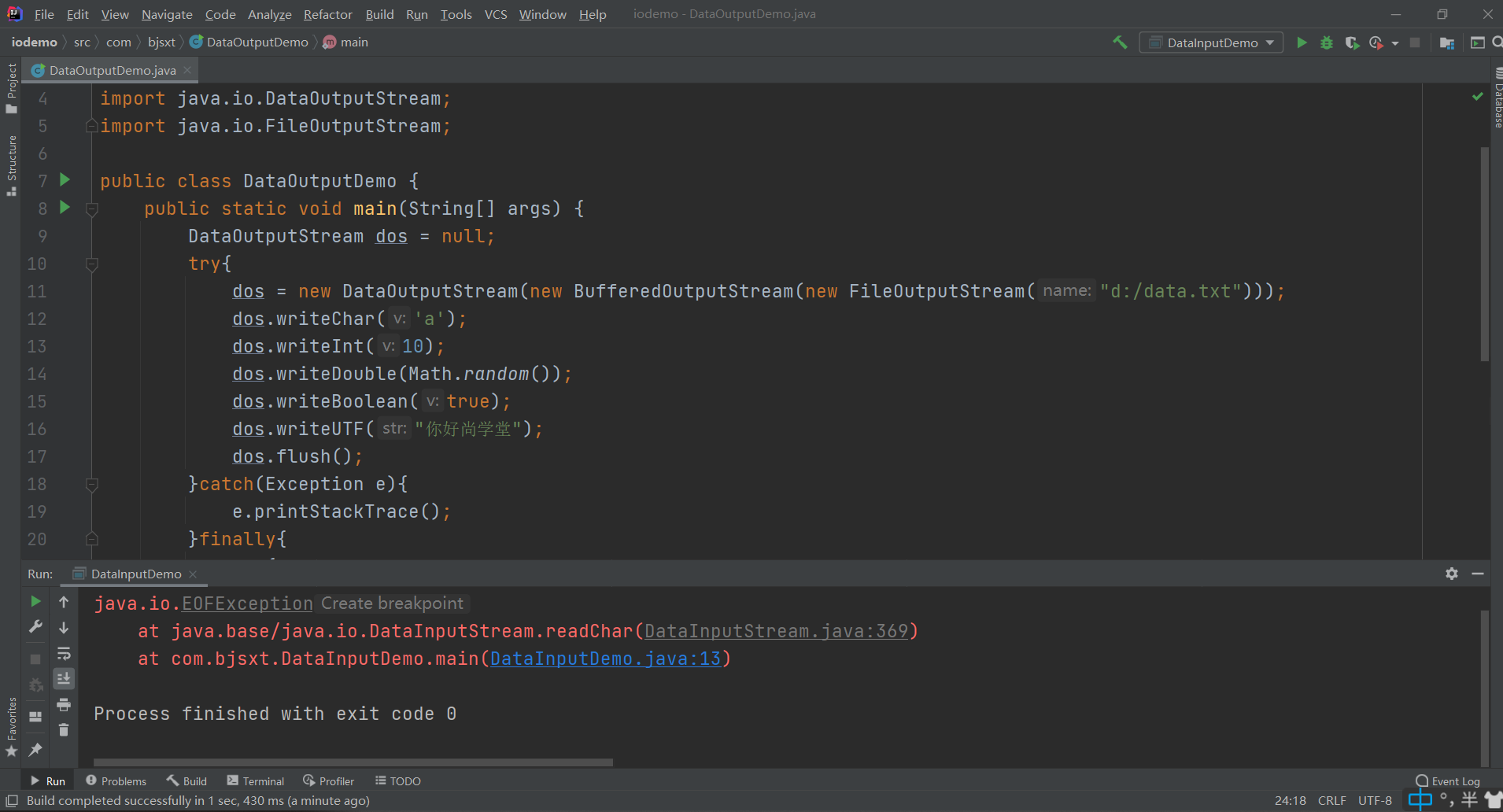Hide the Run panel with minus icon
Viewport: 1503px width, 812px height.
tap(1478, 574)
